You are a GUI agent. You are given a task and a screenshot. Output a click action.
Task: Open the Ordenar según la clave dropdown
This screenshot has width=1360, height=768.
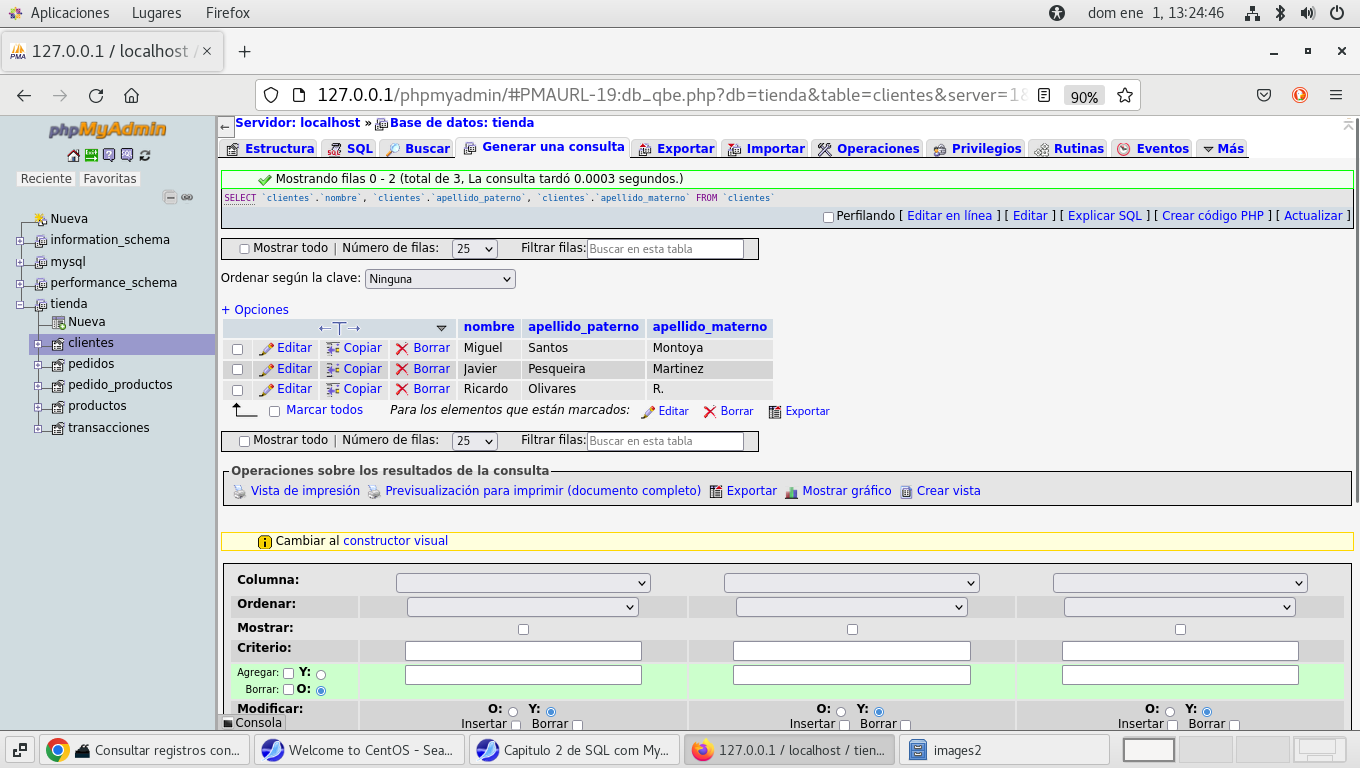440,279
